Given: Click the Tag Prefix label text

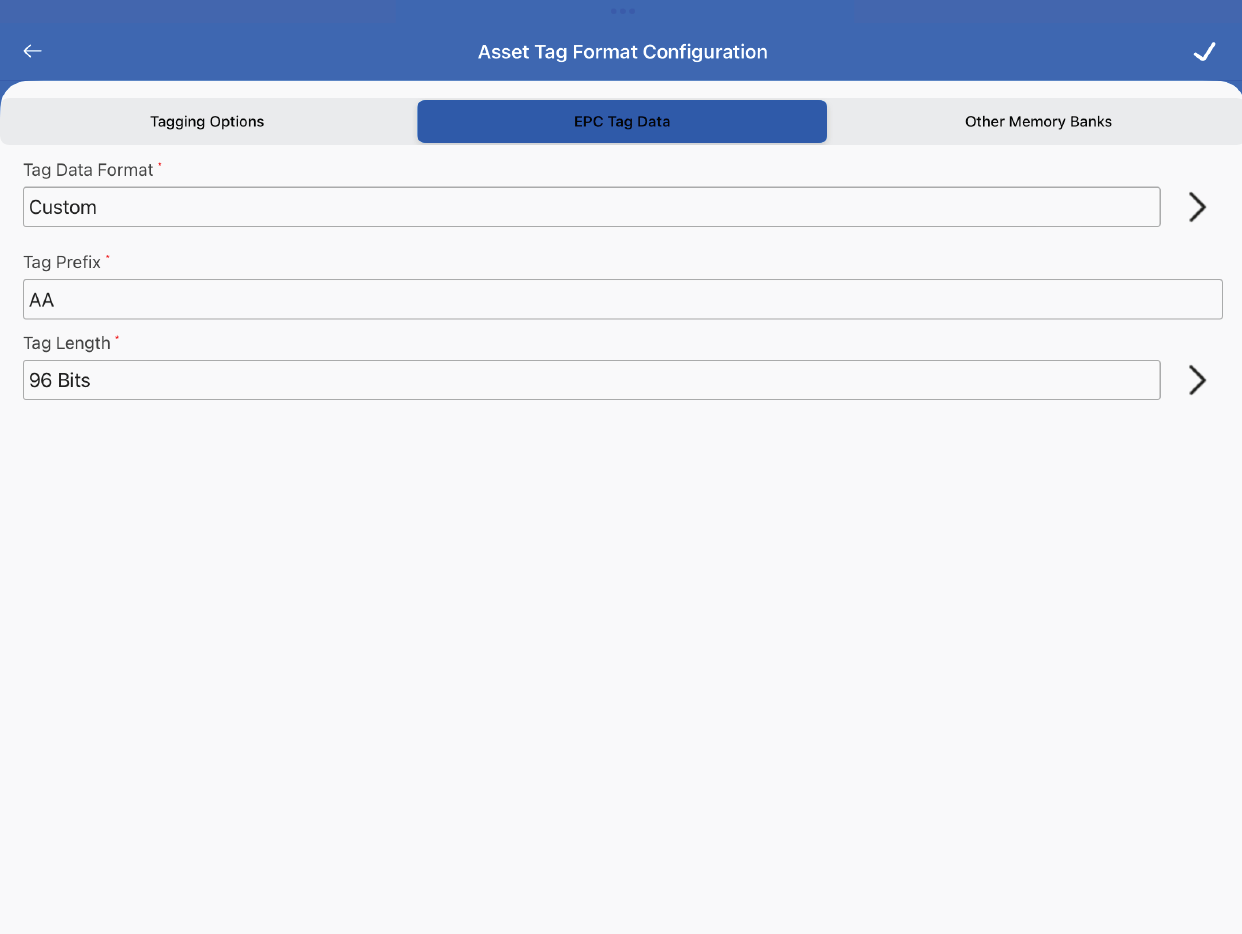Looking at the screenshot, I should click(x=62, y=262).
